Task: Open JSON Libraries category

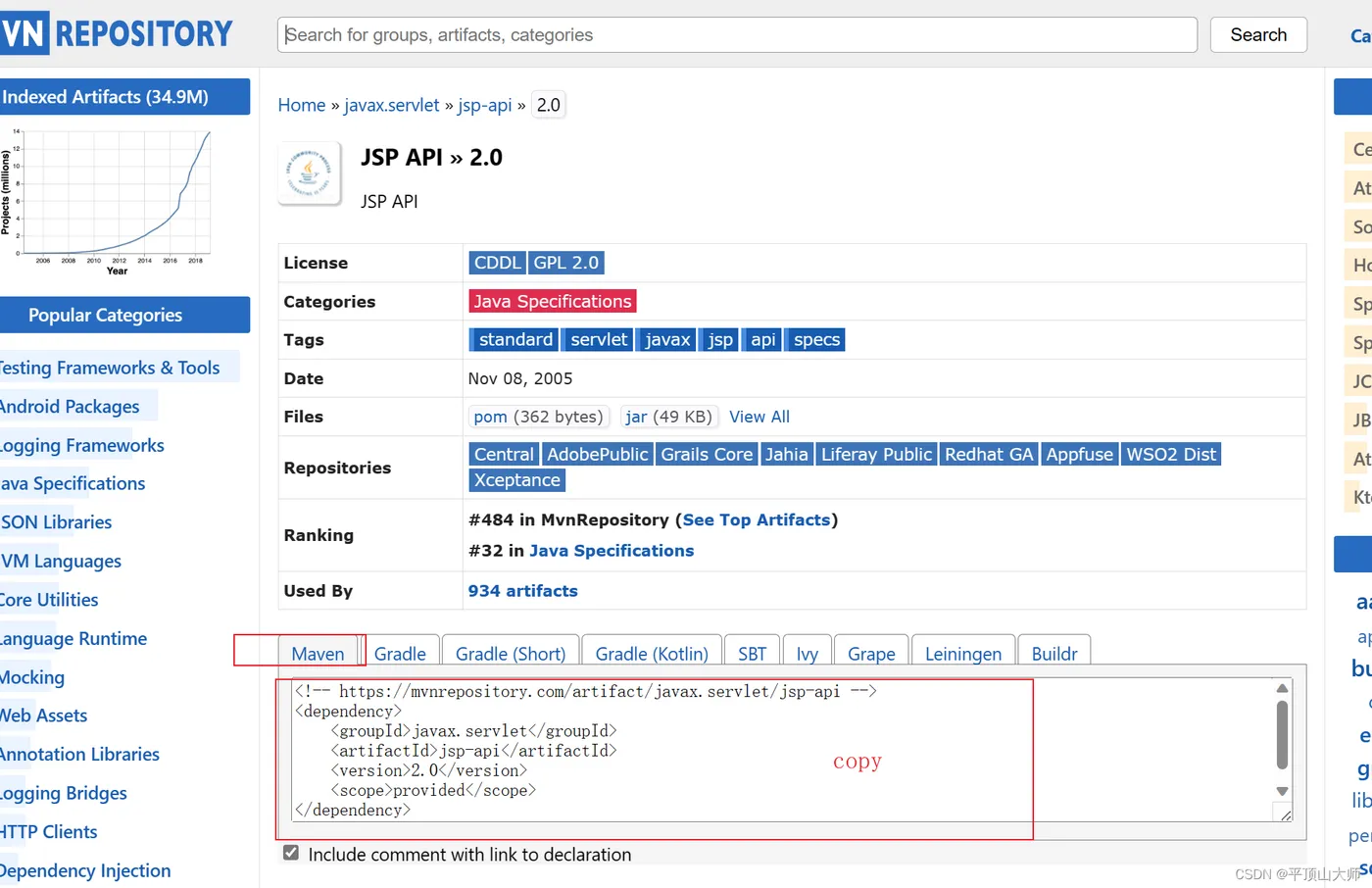Action: pos(56,522)
